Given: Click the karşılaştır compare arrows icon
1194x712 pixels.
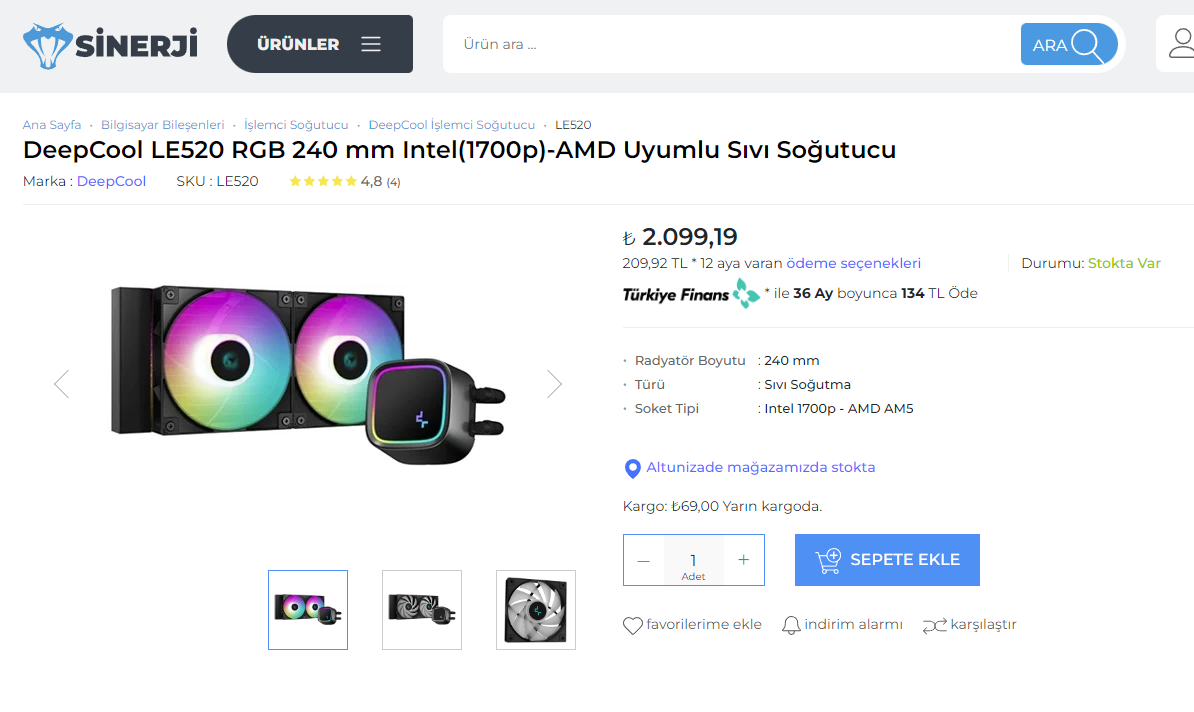Looking at the screenshot, I should pyautogui.click(x=934, y=625).
